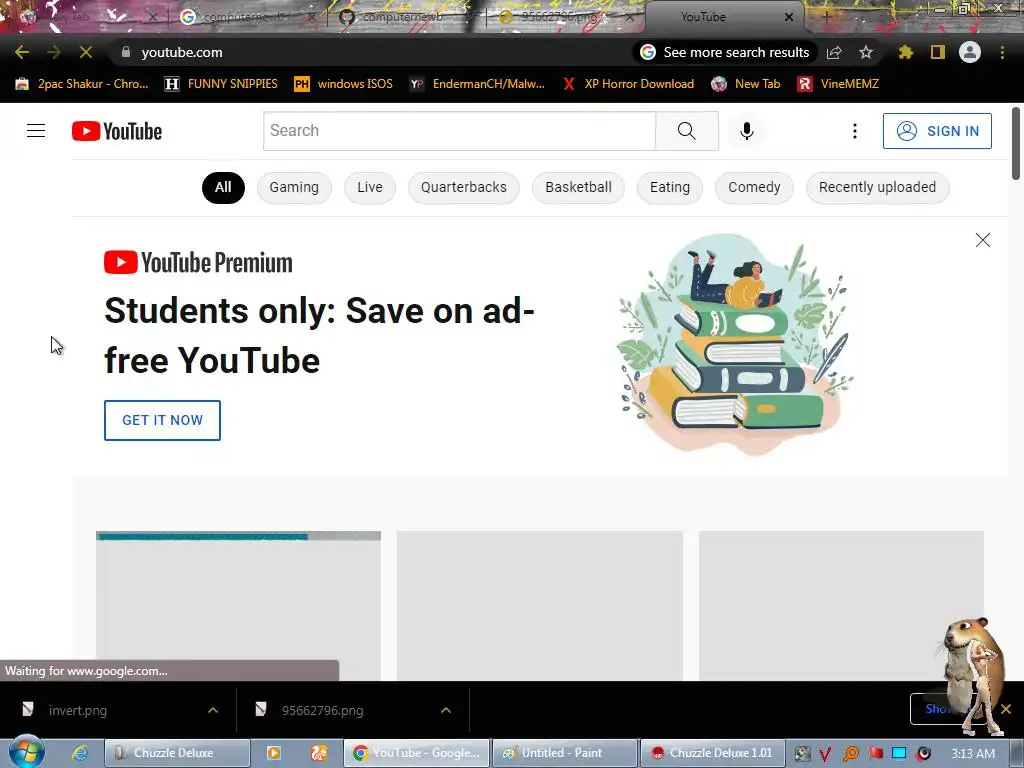The height and width of the screenshot is (768, 1024).
Task: Select the Recently uploaded filter chip
Action: pyautogui.click(x=877, y=187)
